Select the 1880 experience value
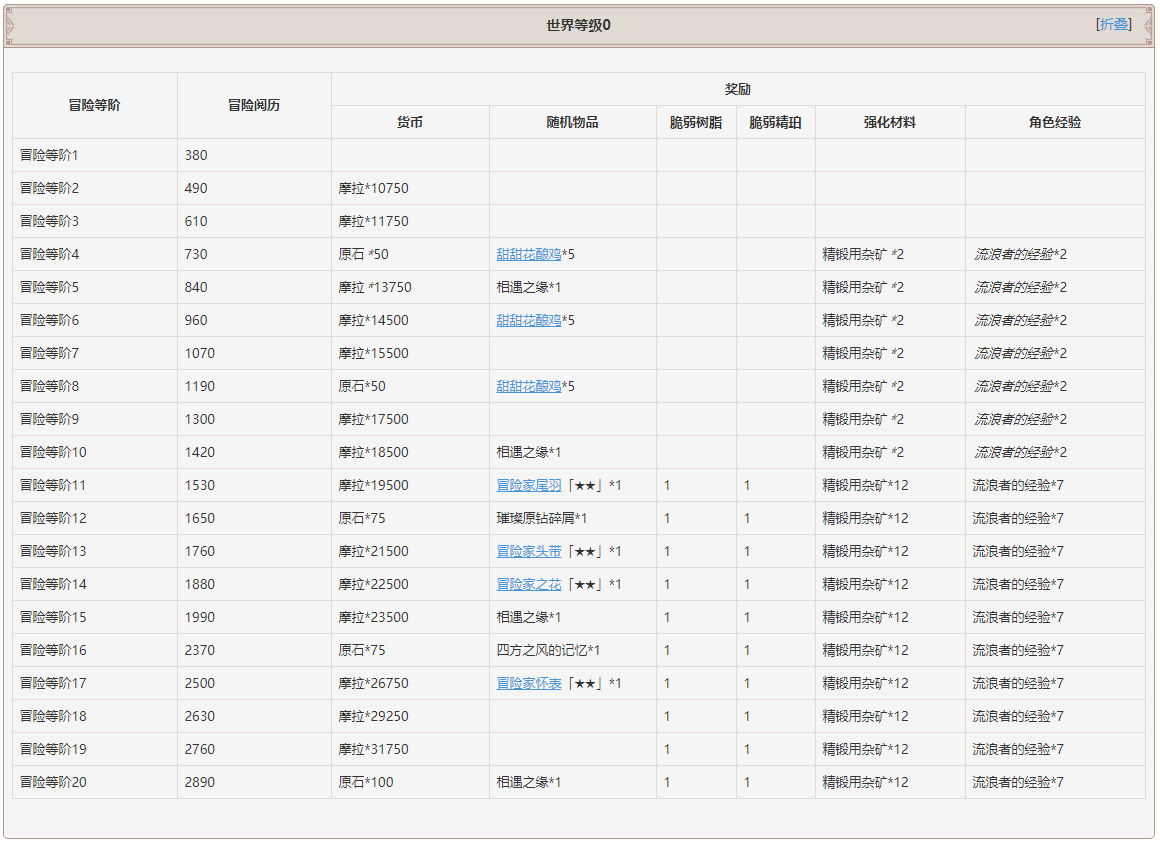This screenshot has width=1160, height=841. pos(200,584)
